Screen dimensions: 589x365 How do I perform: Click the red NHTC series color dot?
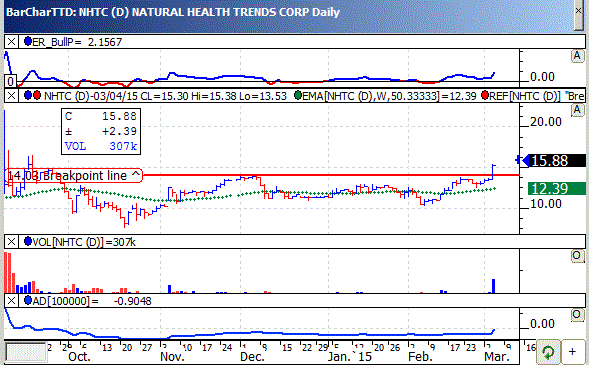[37, 95]
